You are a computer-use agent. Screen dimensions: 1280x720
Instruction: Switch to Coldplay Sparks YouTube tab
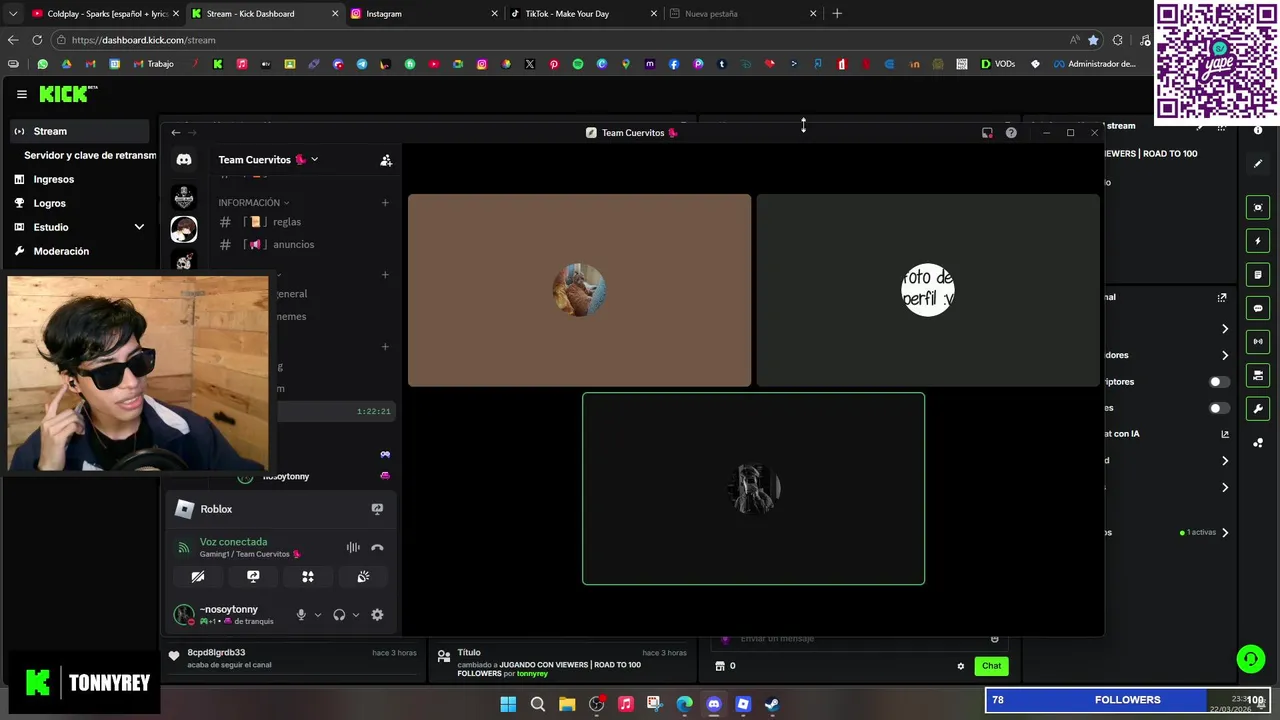(104, 14)
